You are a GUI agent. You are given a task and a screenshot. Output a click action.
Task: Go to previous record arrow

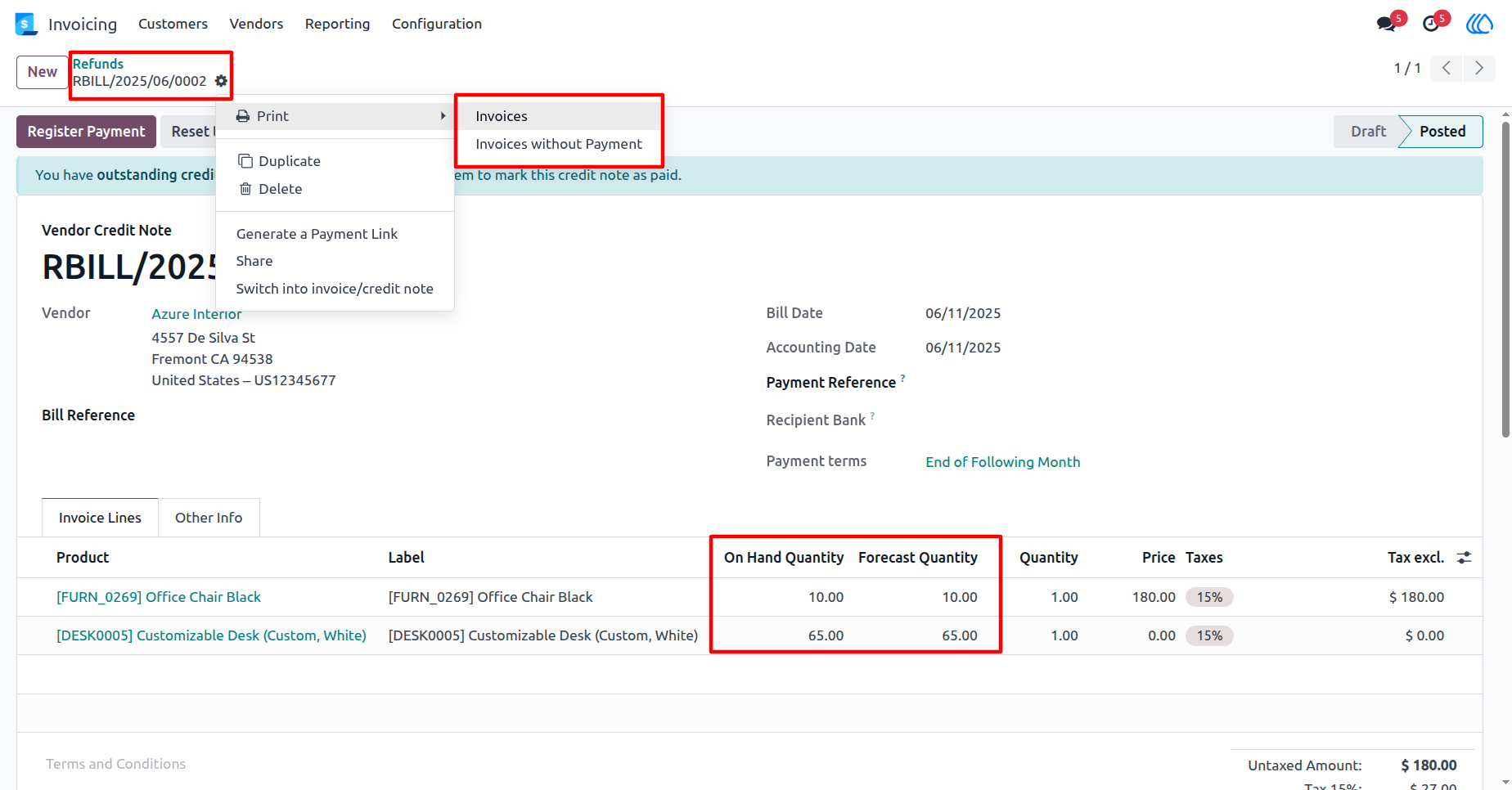click(1447, 68)
